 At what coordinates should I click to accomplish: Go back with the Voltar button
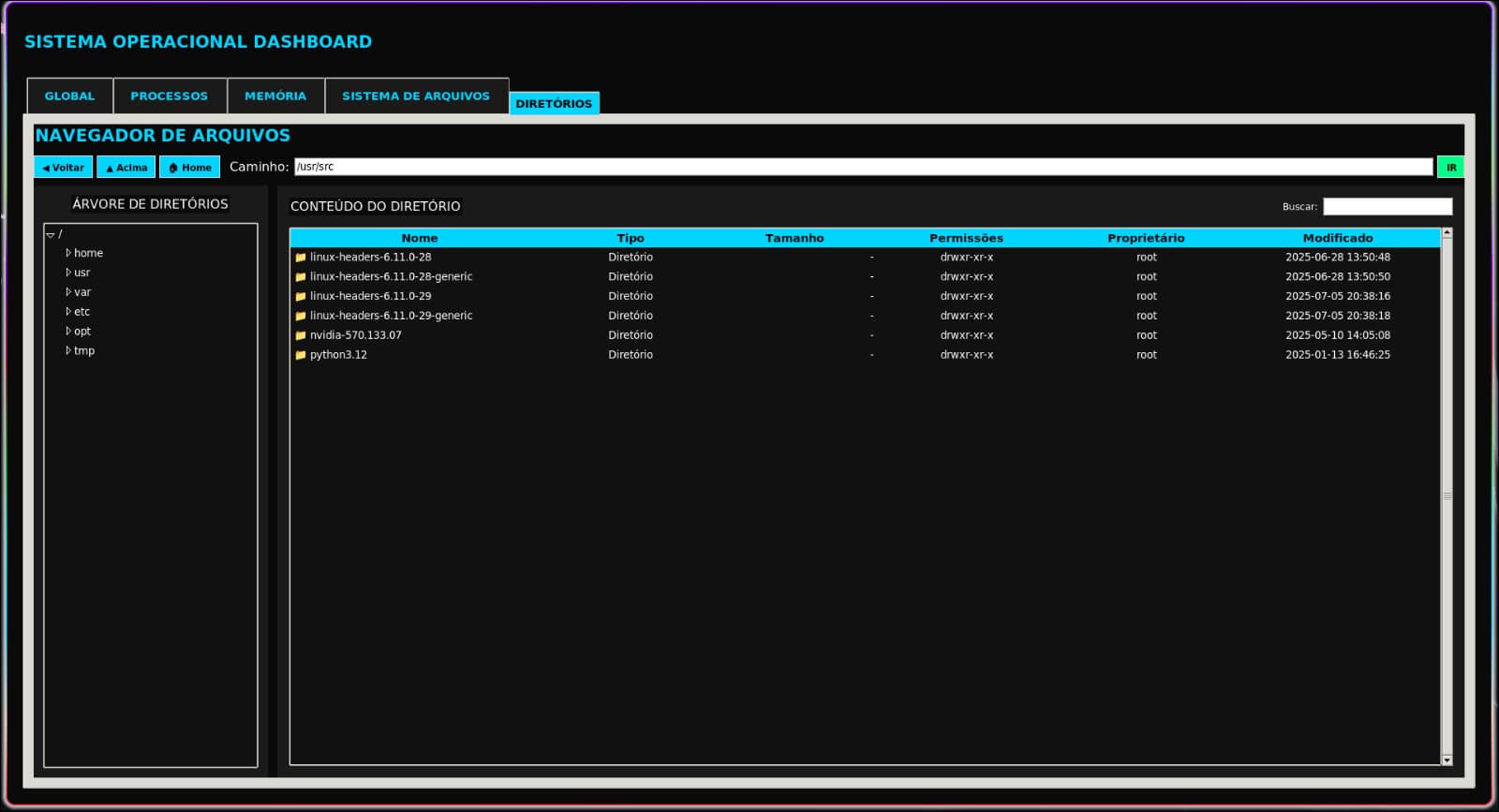point(64,168)
